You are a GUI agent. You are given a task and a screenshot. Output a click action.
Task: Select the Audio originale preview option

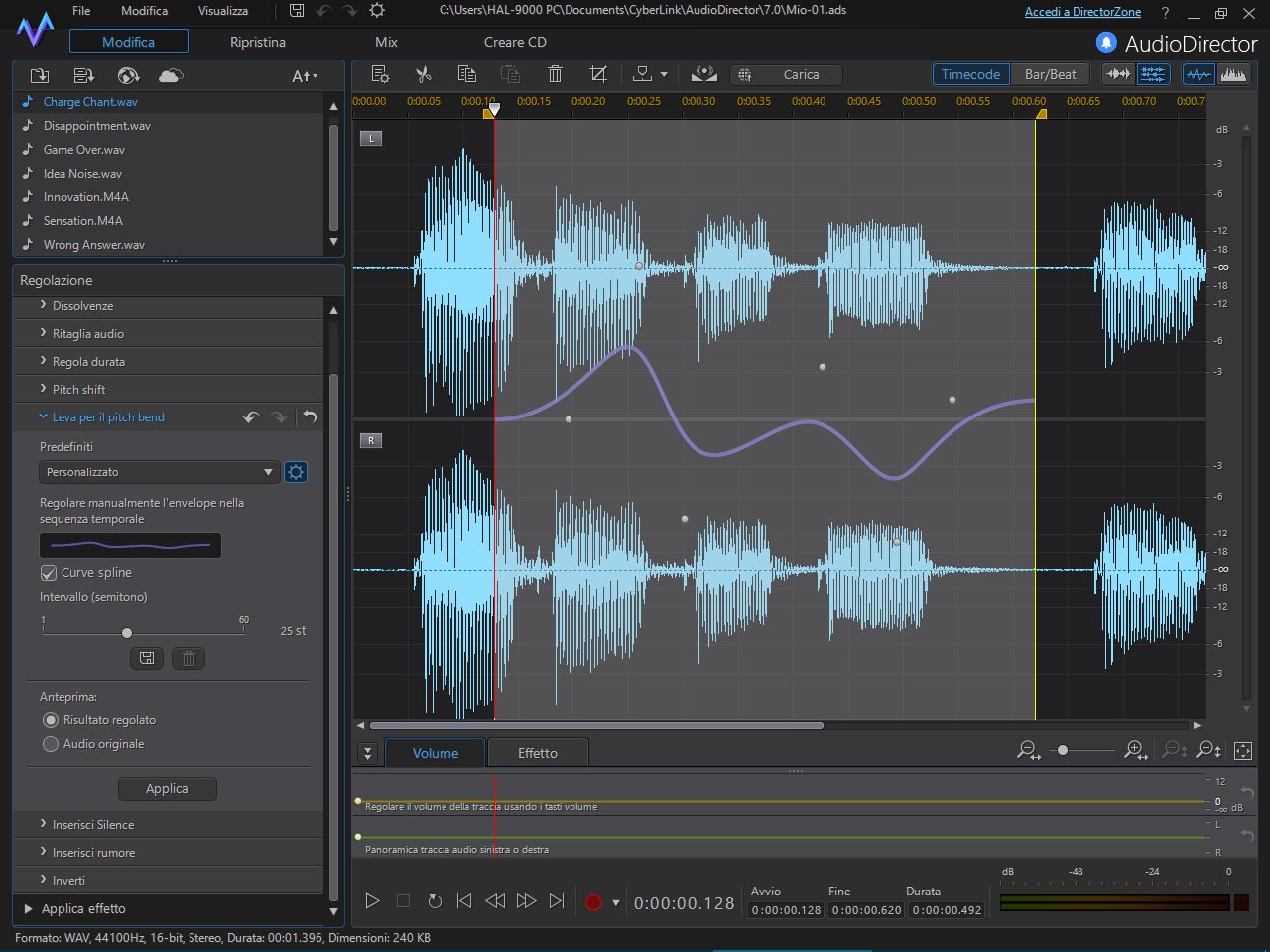click(51, 744)
